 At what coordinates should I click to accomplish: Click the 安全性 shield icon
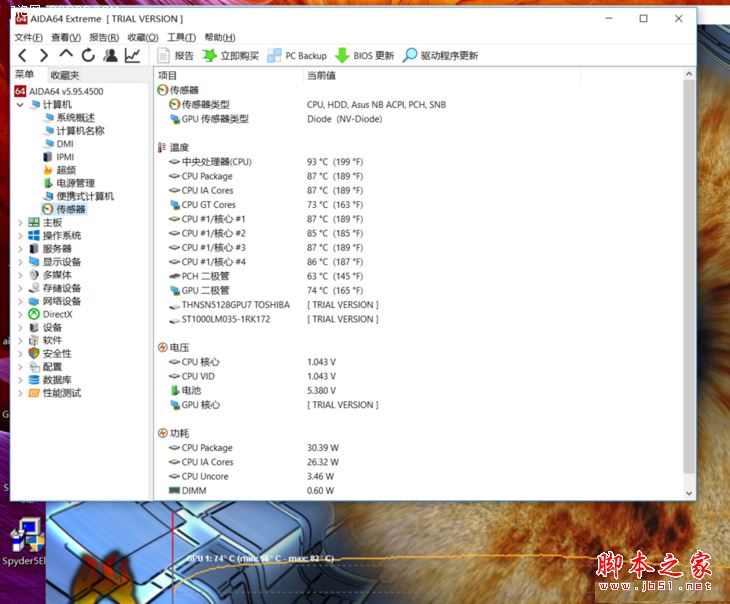coord(34,353)
